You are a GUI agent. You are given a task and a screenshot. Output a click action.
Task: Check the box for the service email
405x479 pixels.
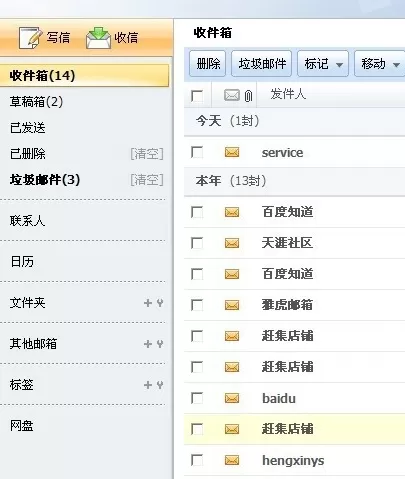tap(197, 152)
